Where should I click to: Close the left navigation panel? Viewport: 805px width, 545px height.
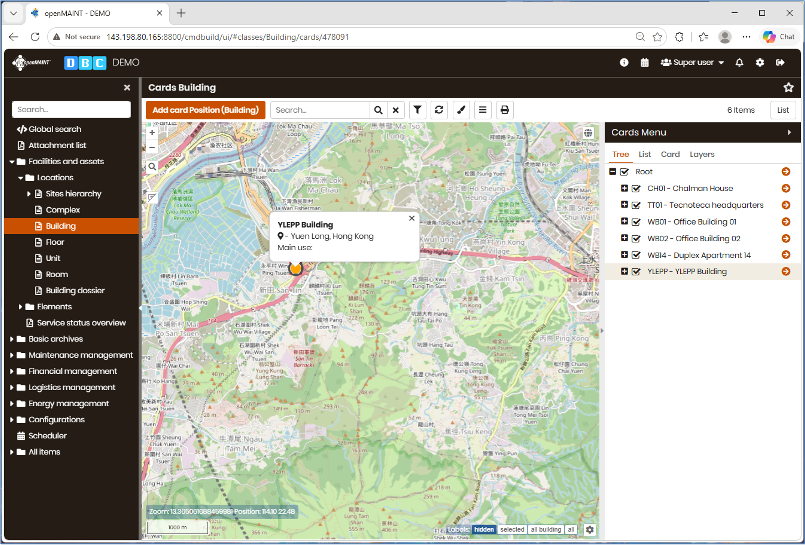(127, 88)
